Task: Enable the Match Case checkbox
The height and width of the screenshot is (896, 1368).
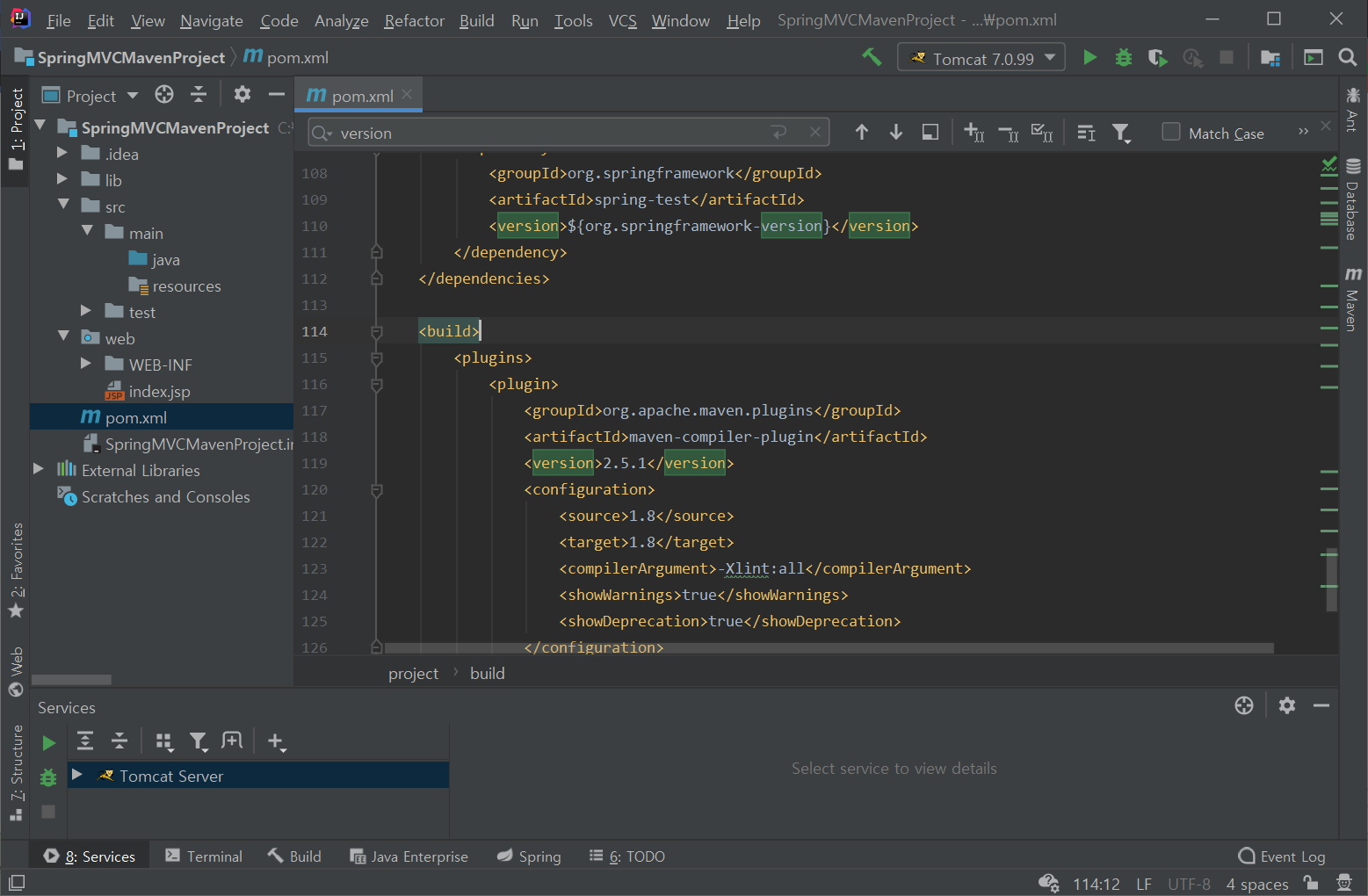Action: pyautogui.click(x=1170, y=133)
